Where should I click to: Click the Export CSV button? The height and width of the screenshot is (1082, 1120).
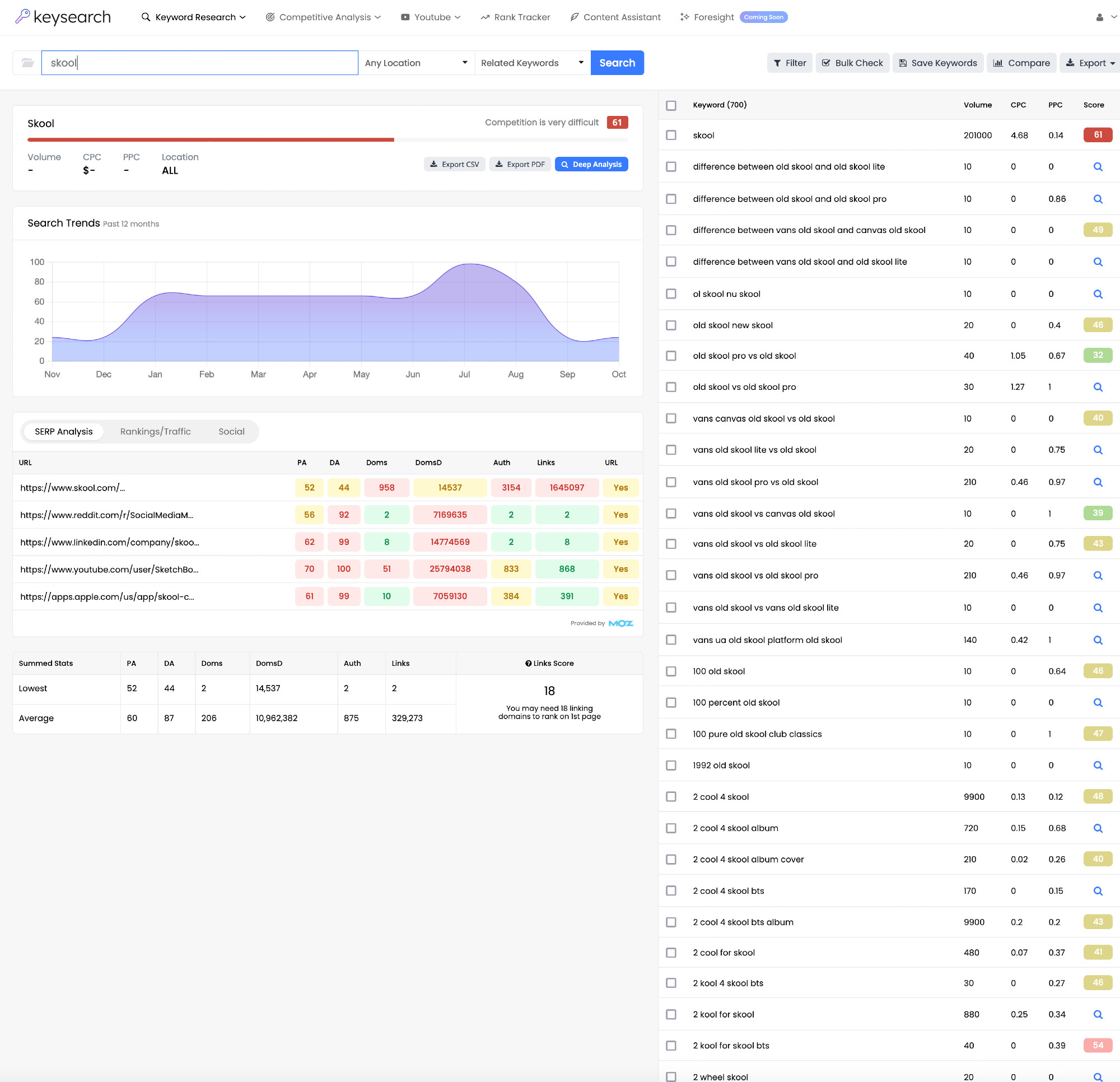coord(455,165)
